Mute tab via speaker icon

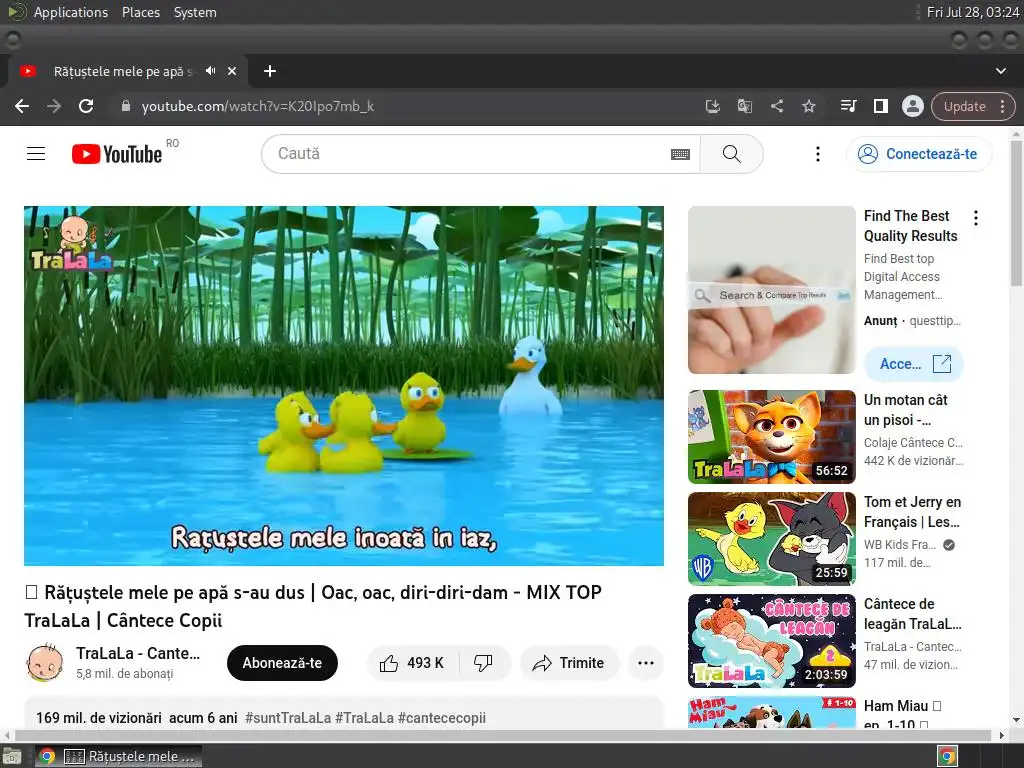[210, 71]
